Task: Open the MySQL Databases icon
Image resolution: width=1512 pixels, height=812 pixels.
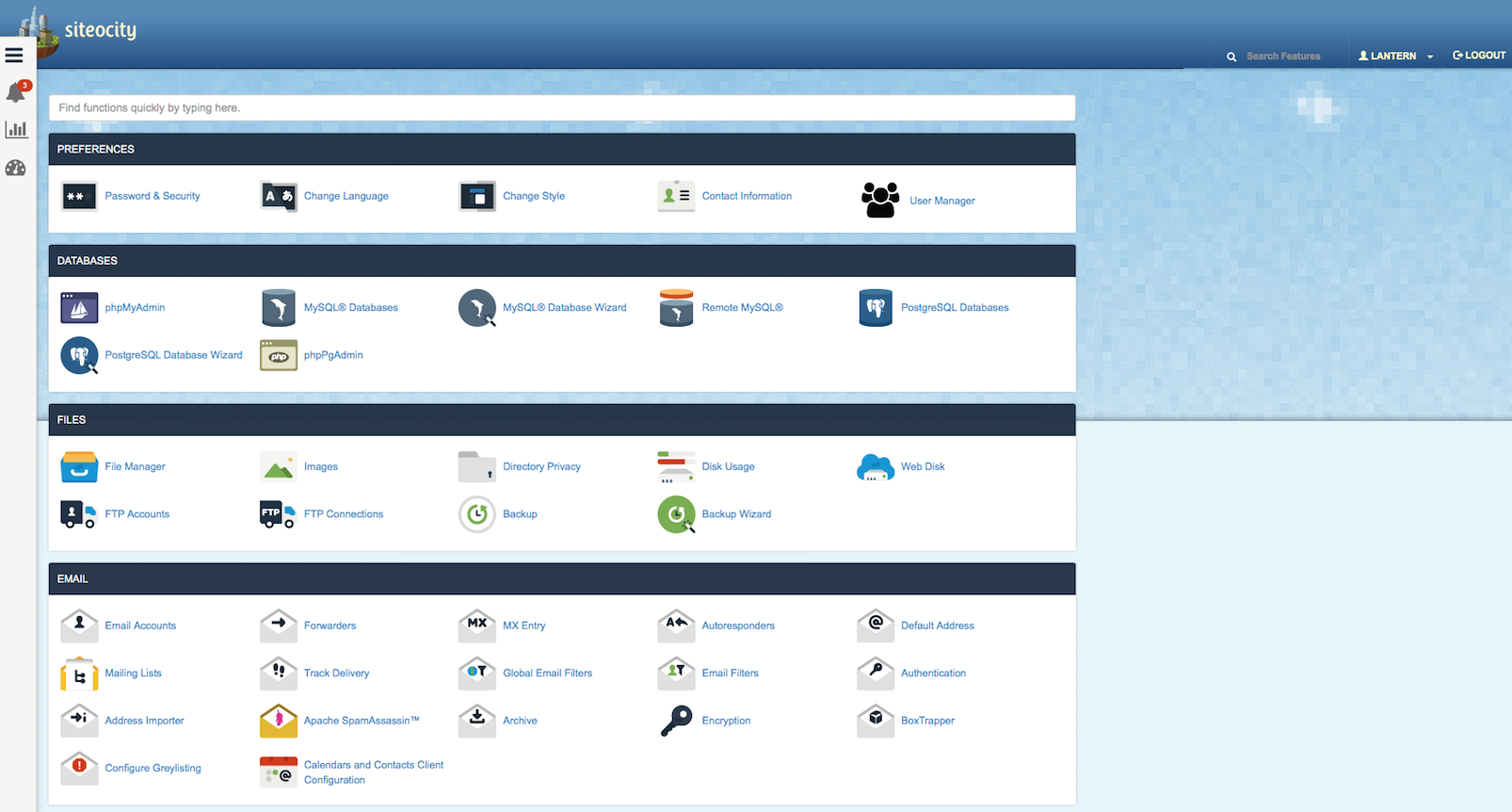Action: [x=279, y=307]
